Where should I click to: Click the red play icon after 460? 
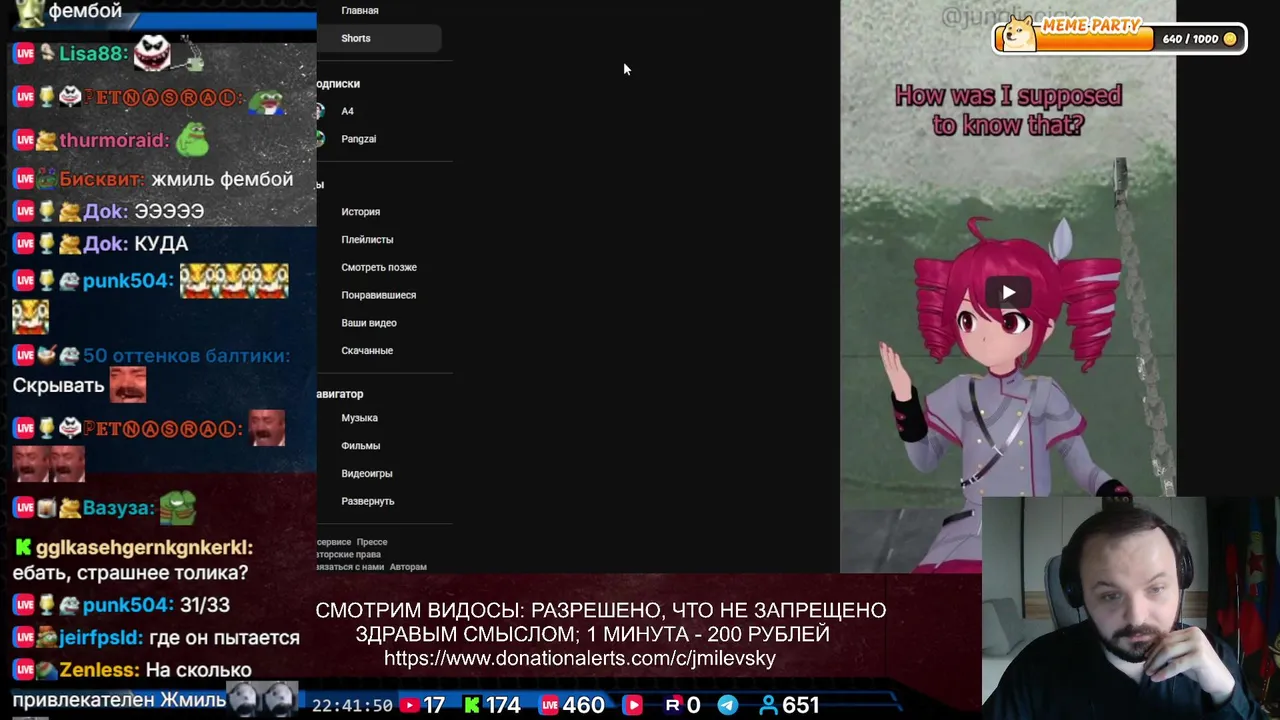(x=633, y=705)
